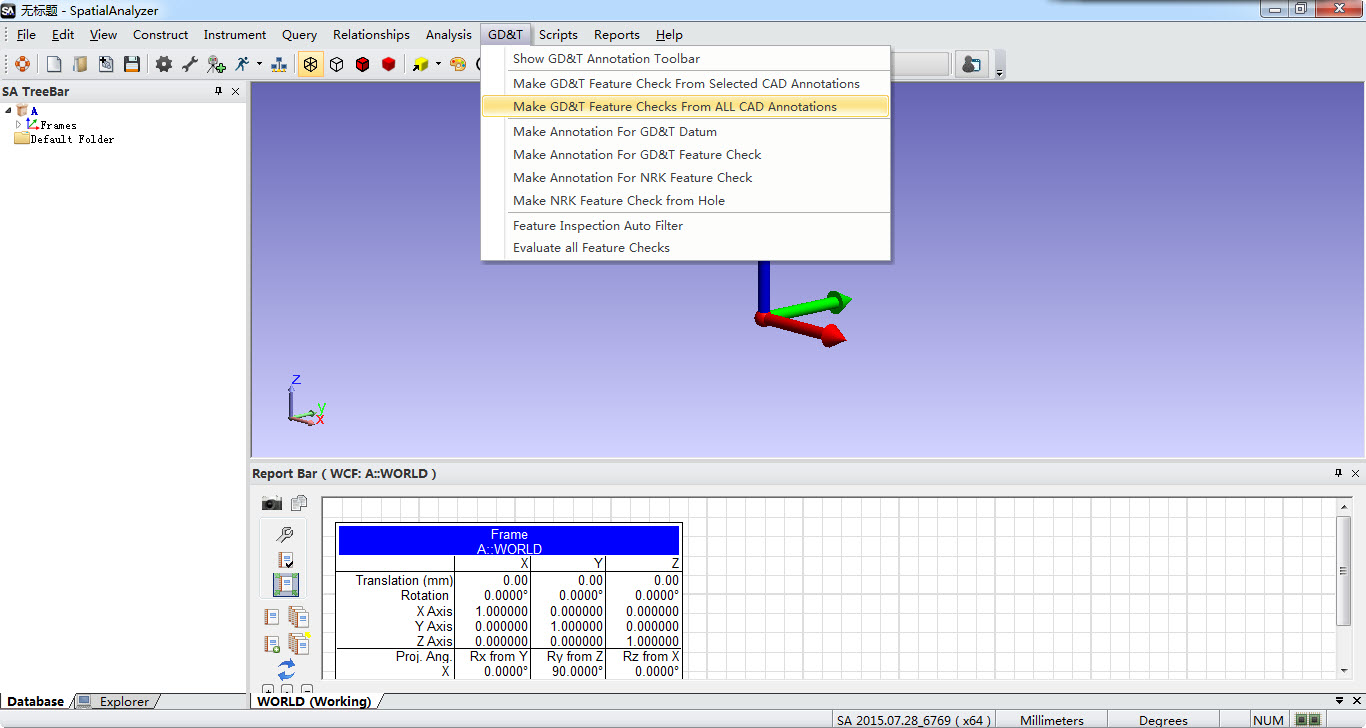
Task: Open the Construct menu
Action: pos(161,35)
